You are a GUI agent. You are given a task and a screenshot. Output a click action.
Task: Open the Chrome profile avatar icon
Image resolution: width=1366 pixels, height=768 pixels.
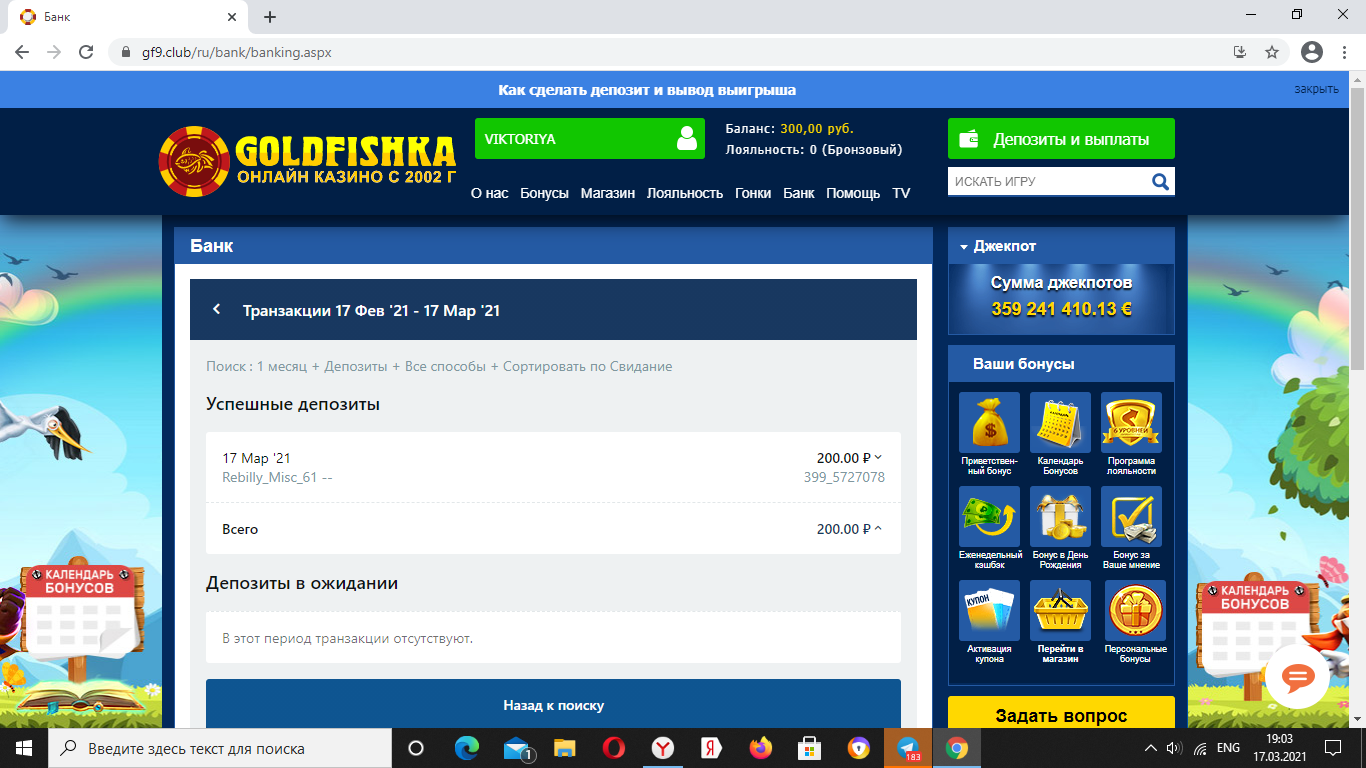(1312, 52)
